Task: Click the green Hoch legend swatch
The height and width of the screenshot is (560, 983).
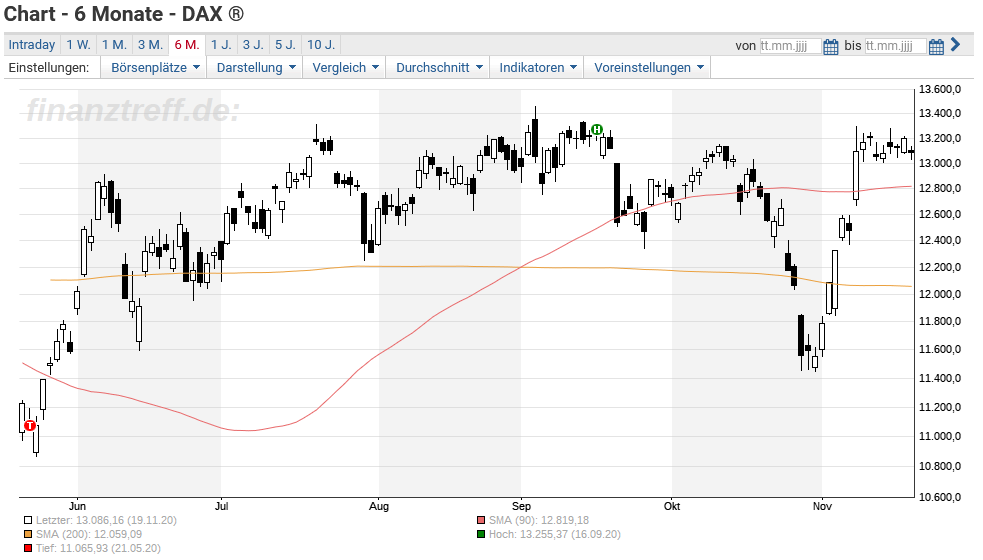Action: click(x=481, y=535)
